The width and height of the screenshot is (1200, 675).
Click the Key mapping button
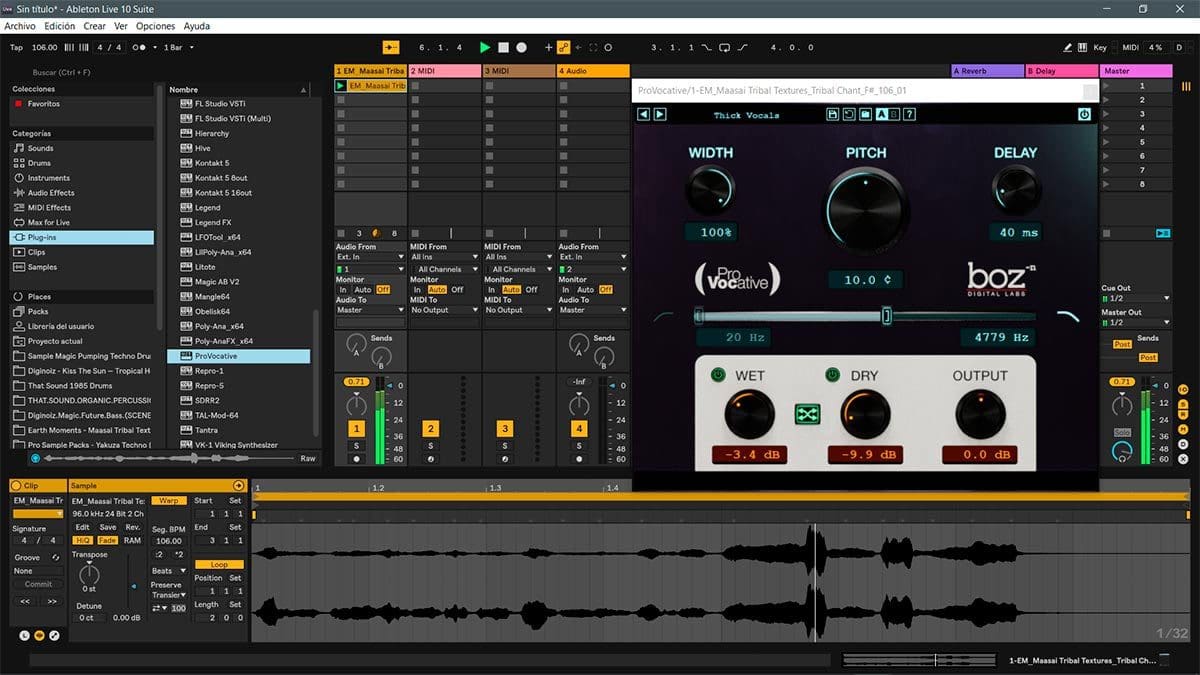(x=1100, y=47)
